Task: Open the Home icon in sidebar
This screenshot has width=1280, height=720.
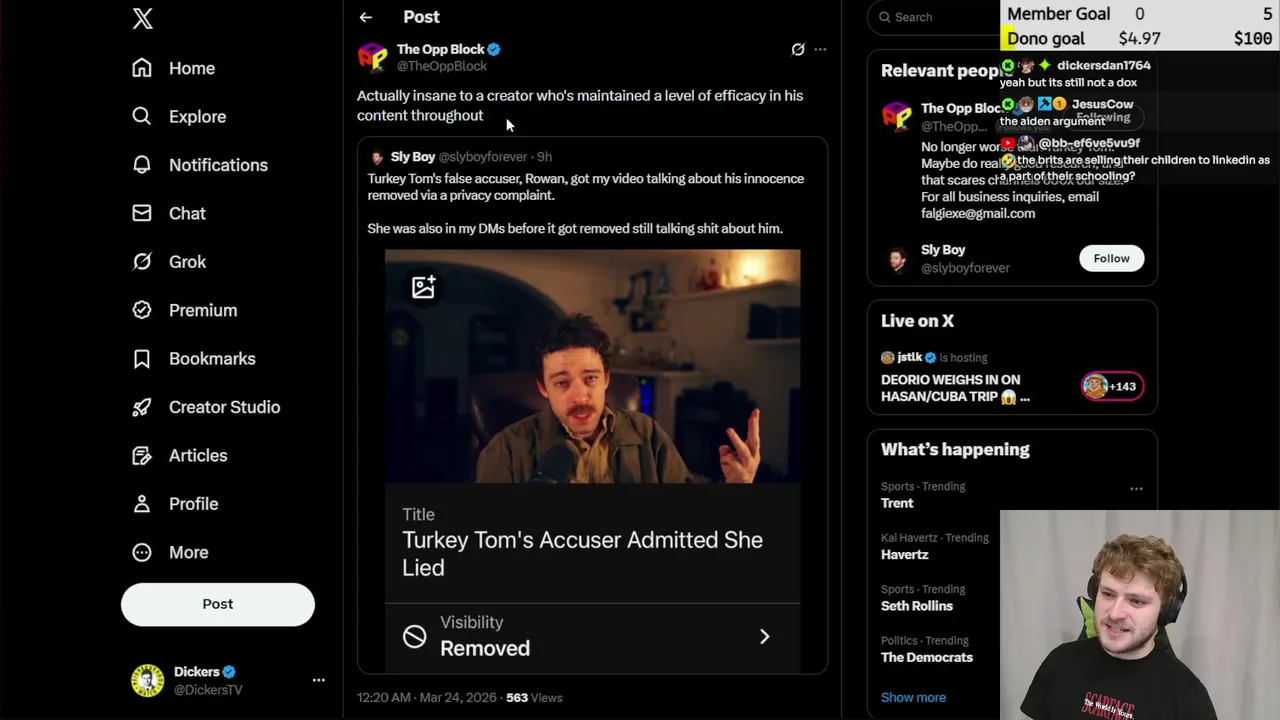Action: [142, 68]
